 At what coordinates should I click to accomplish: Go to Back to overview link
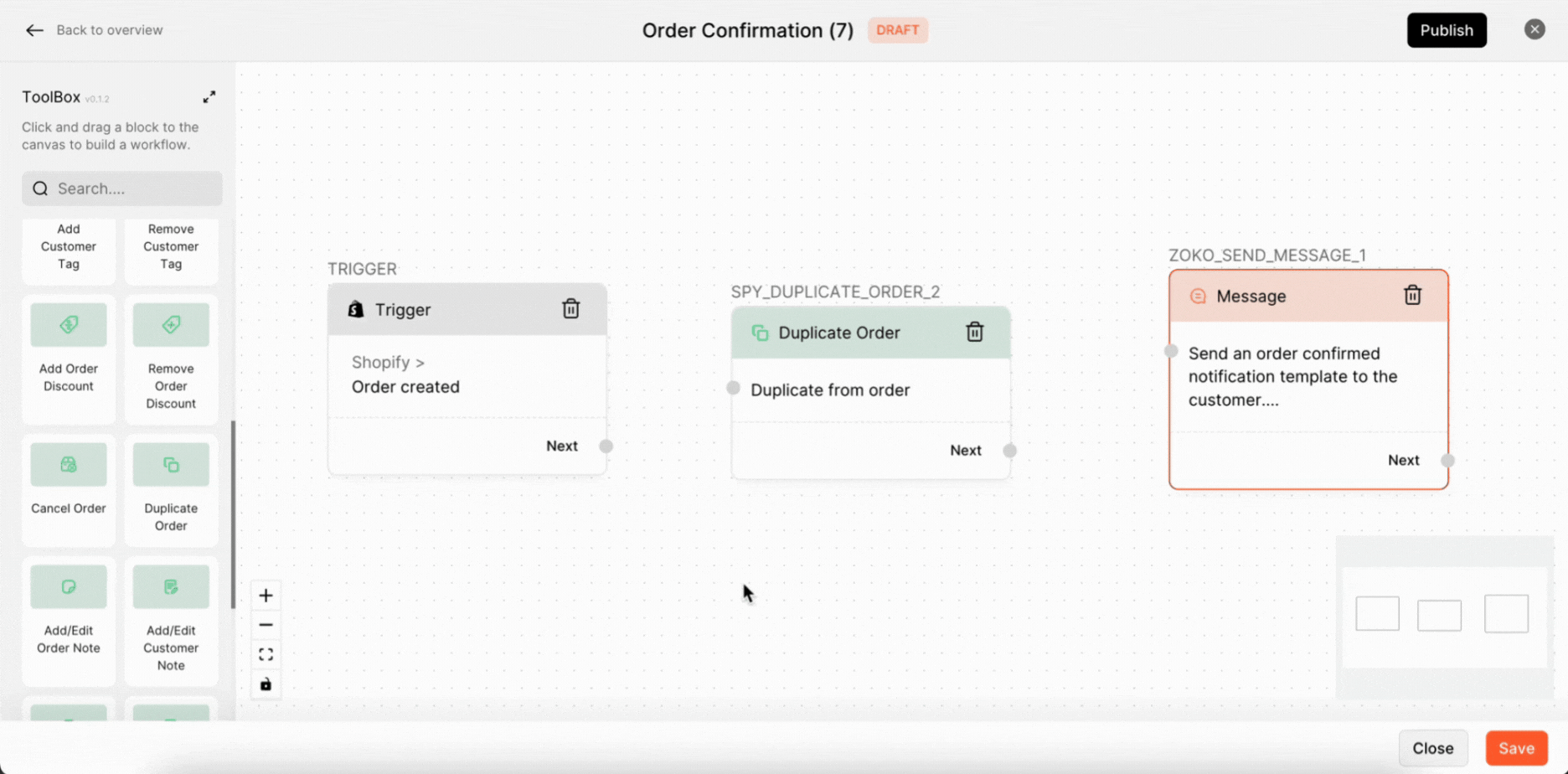pos(110,30)
